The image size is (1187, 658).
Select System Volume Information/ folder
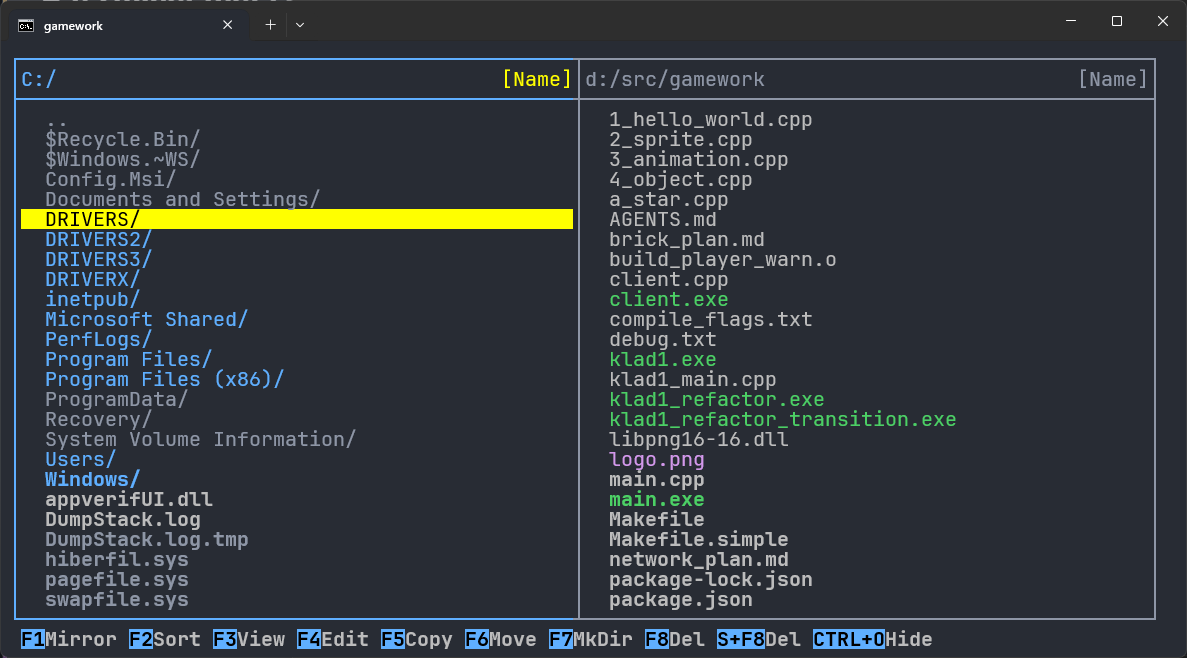[x=201, y=439]
